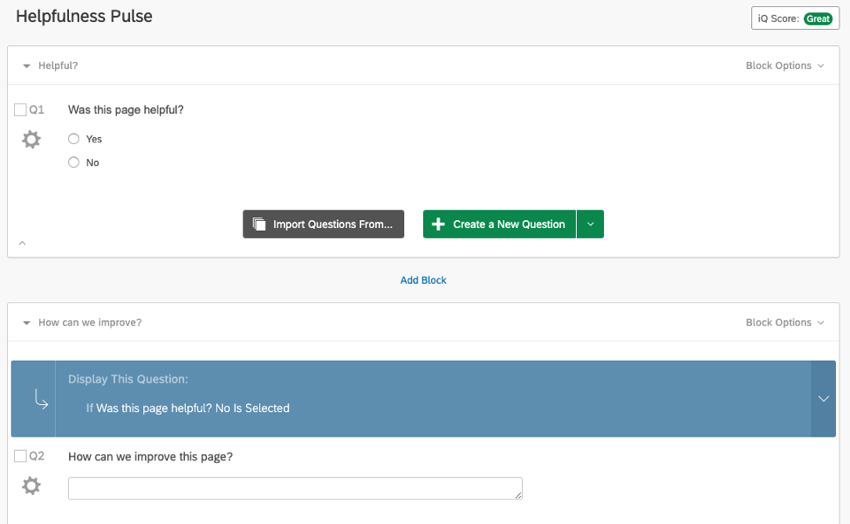Click the Great iQ Score badge

point(817,18)
